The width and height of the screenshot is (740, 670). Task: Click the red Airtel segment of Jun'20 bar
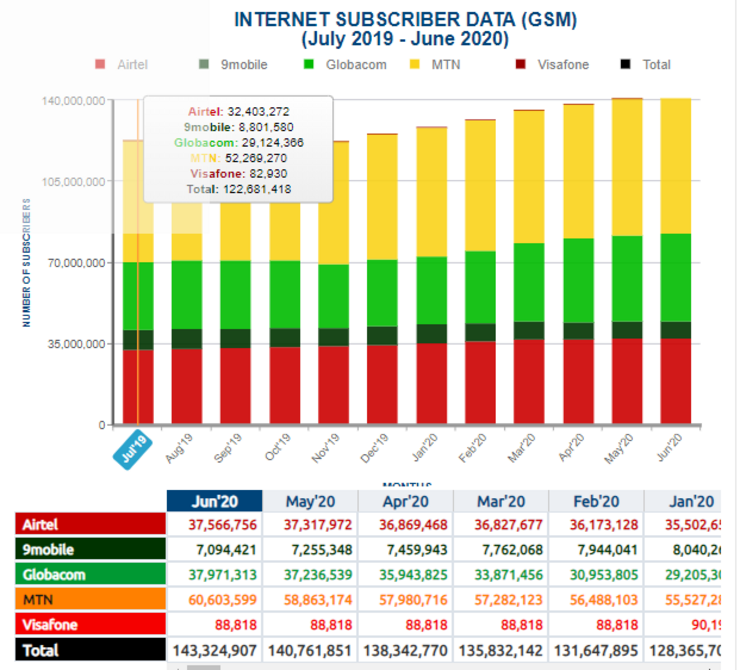(x=676, y=381)
